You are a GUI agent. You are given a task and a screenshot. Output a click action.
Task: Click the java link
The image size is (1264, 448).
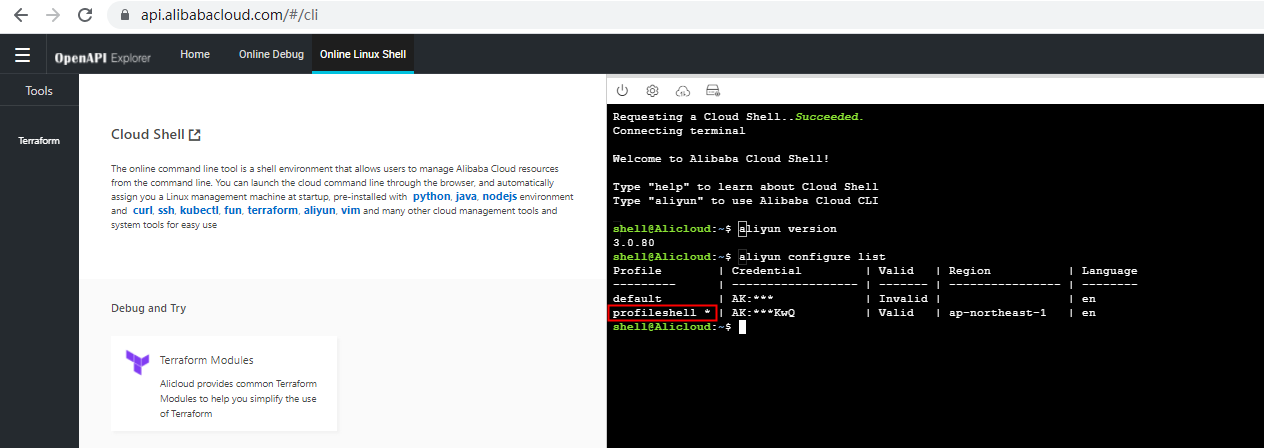tap(466, 197)
